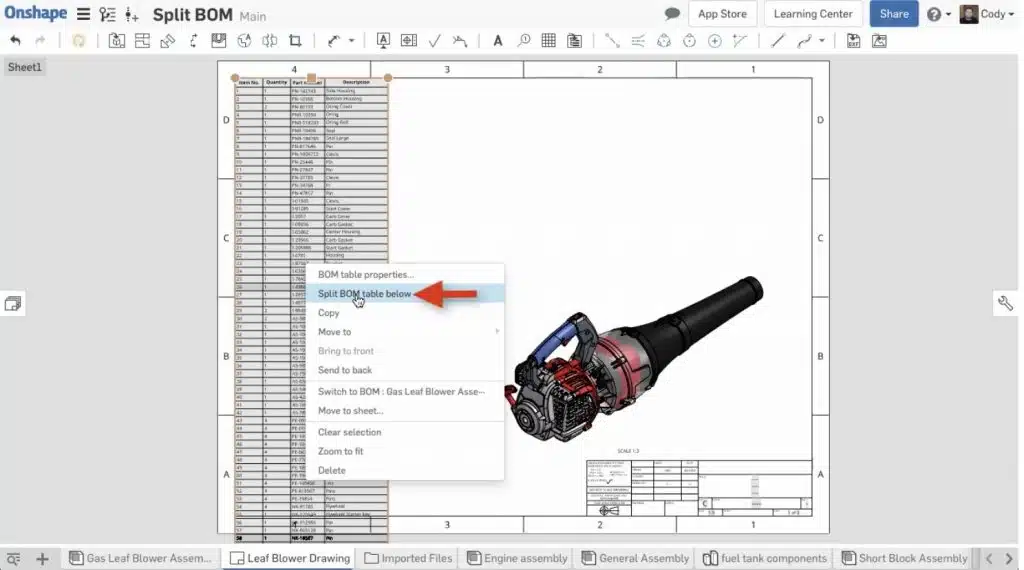
Task: Select the Sheet1 label
Action: tap(25, 67)
